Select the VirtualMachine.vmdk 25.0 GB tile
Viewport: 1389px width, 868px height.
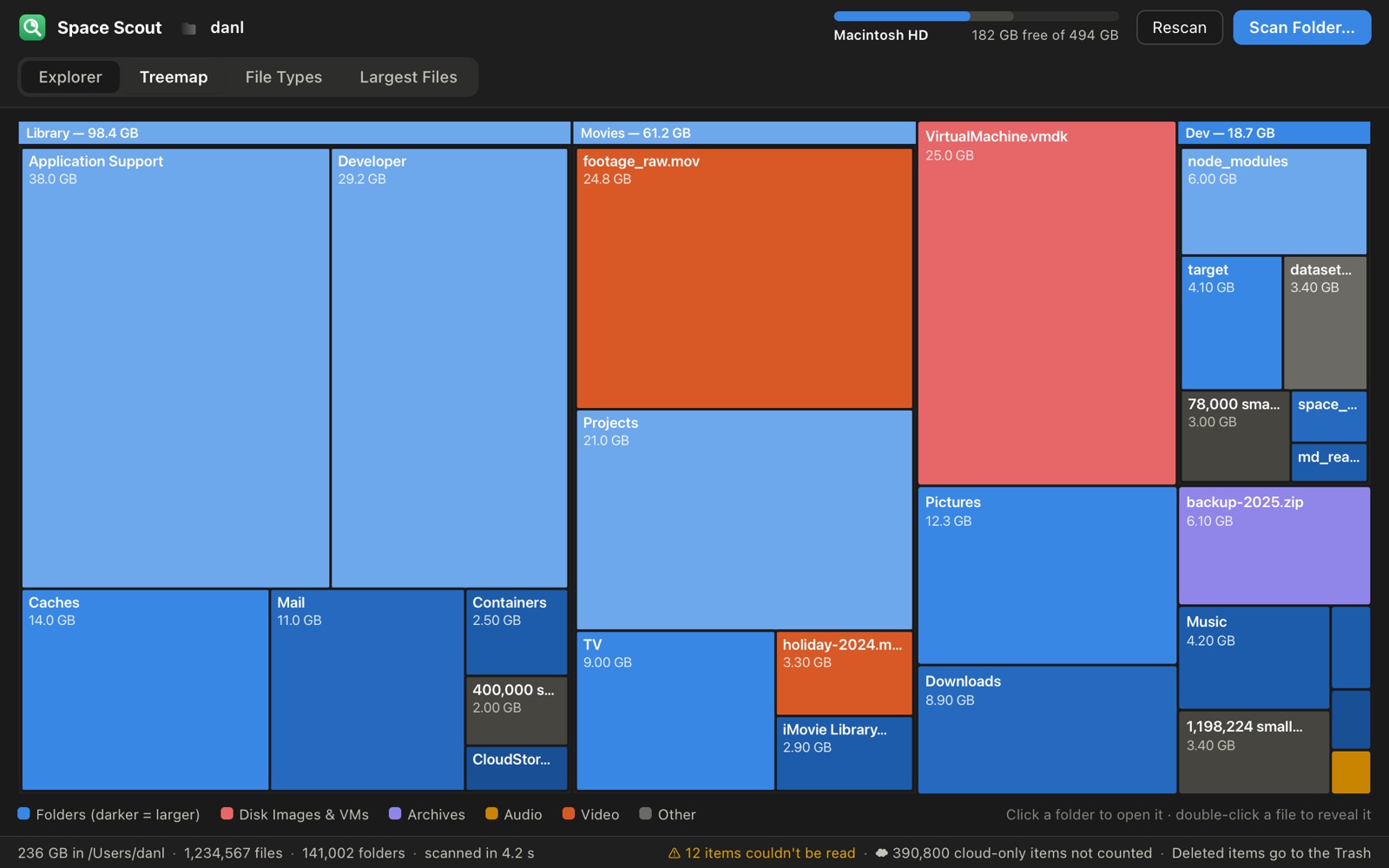pos(1047,303)
